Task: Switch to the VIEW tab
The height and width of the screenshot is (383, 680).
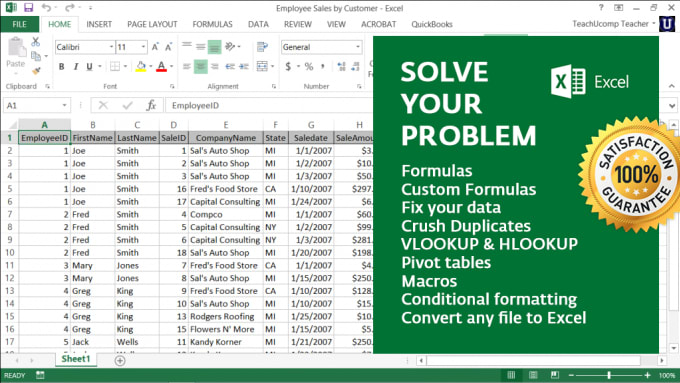Action: 336,24
